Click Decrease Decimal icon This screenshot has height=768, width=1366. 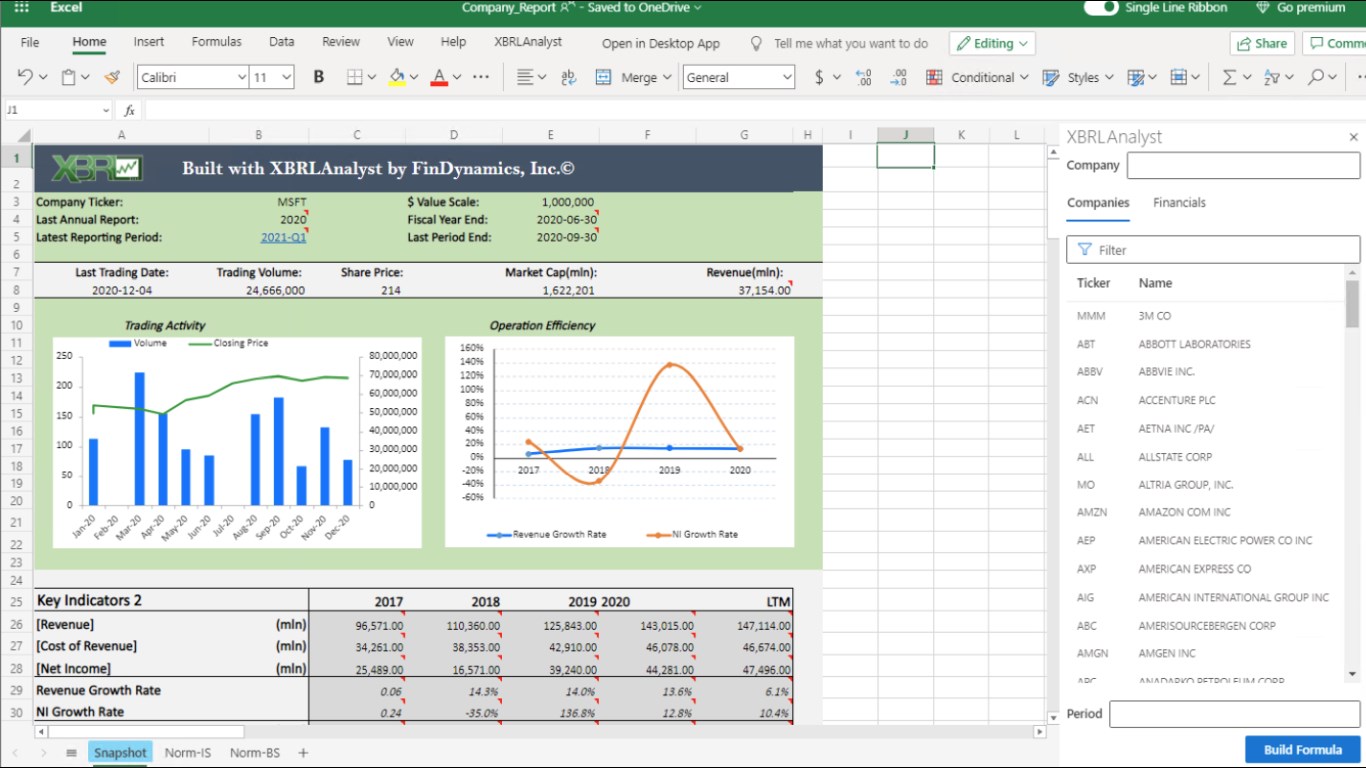[x=898, y=77]
